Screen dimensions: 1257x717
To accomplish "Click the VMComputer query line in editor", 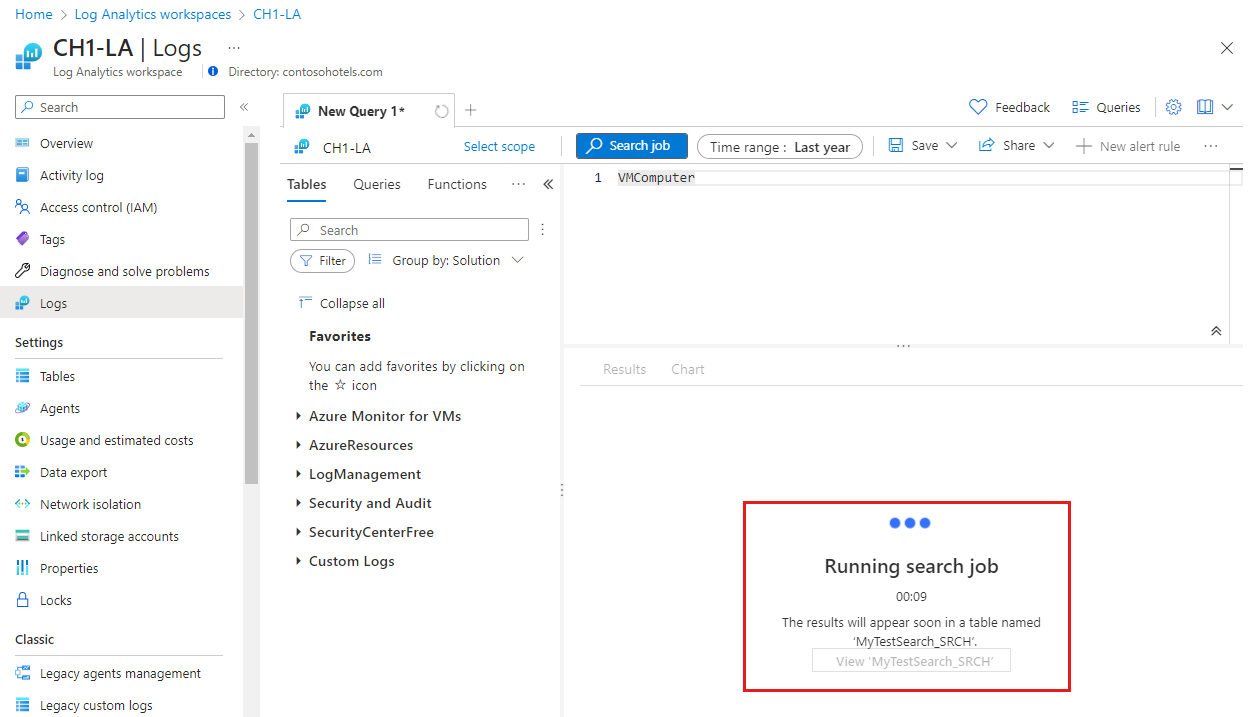I will pos(656,177).
